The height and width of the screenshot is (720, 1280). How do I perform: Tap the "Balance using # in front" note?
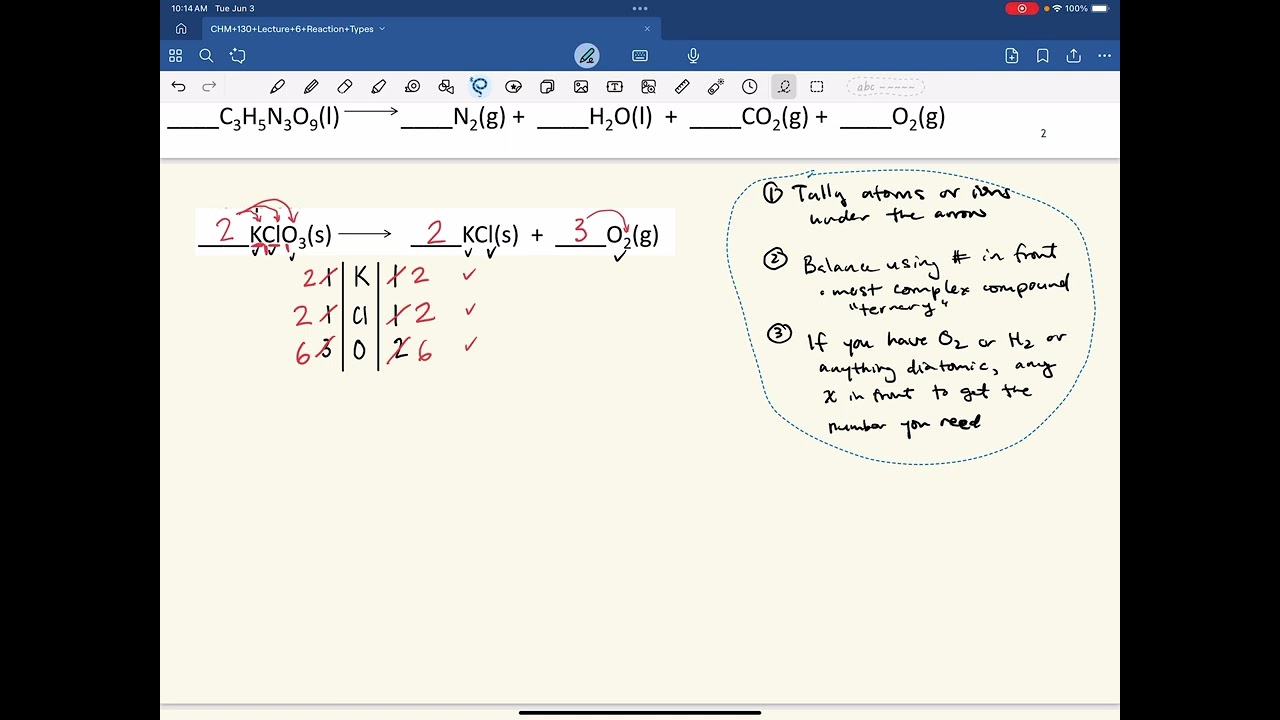(x=930, y=261)
